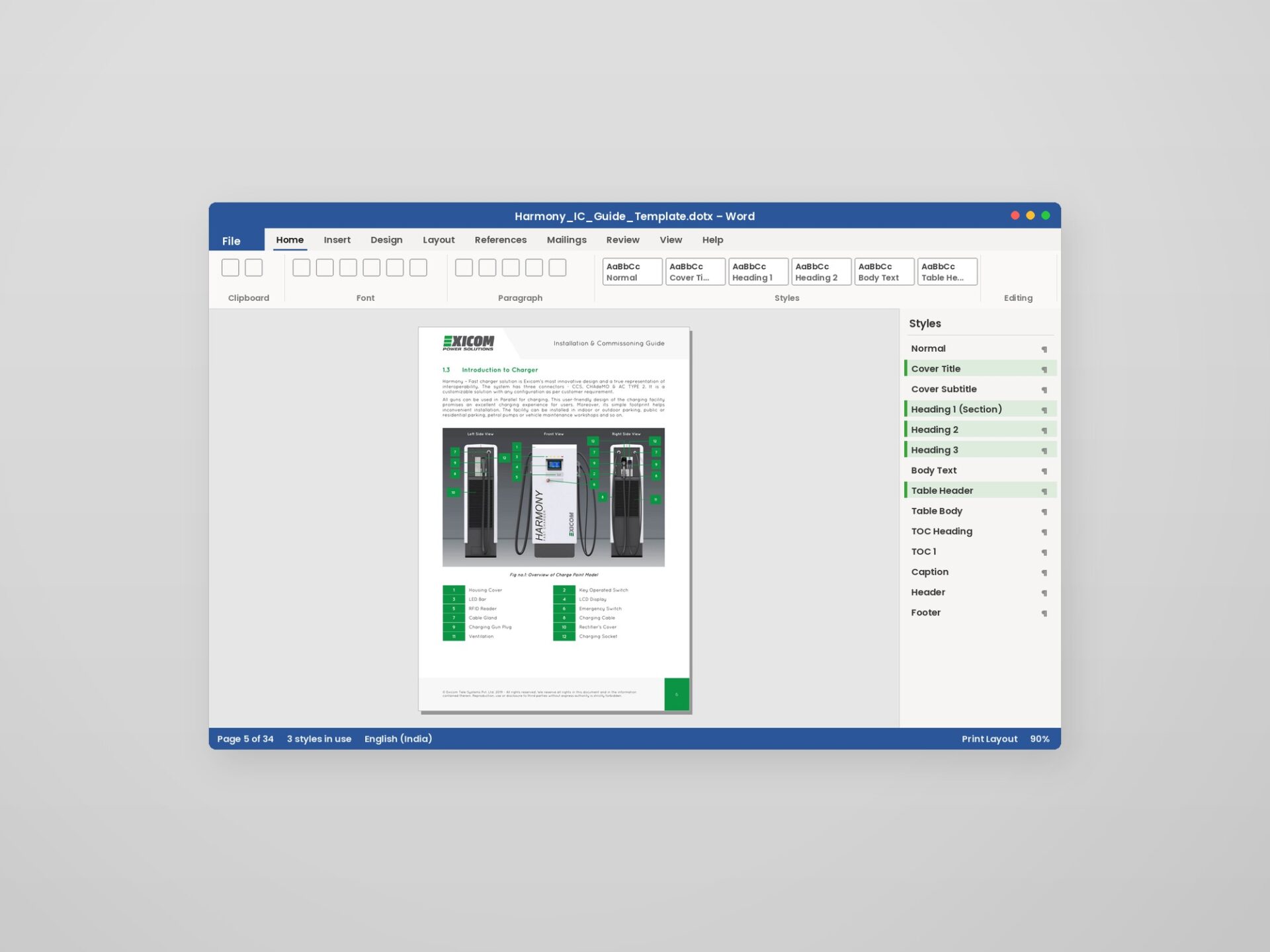The height and width of the screenshot is (952, 1270).
Task: Select Heading 1 (Section) style
Action: pos(980,409)
